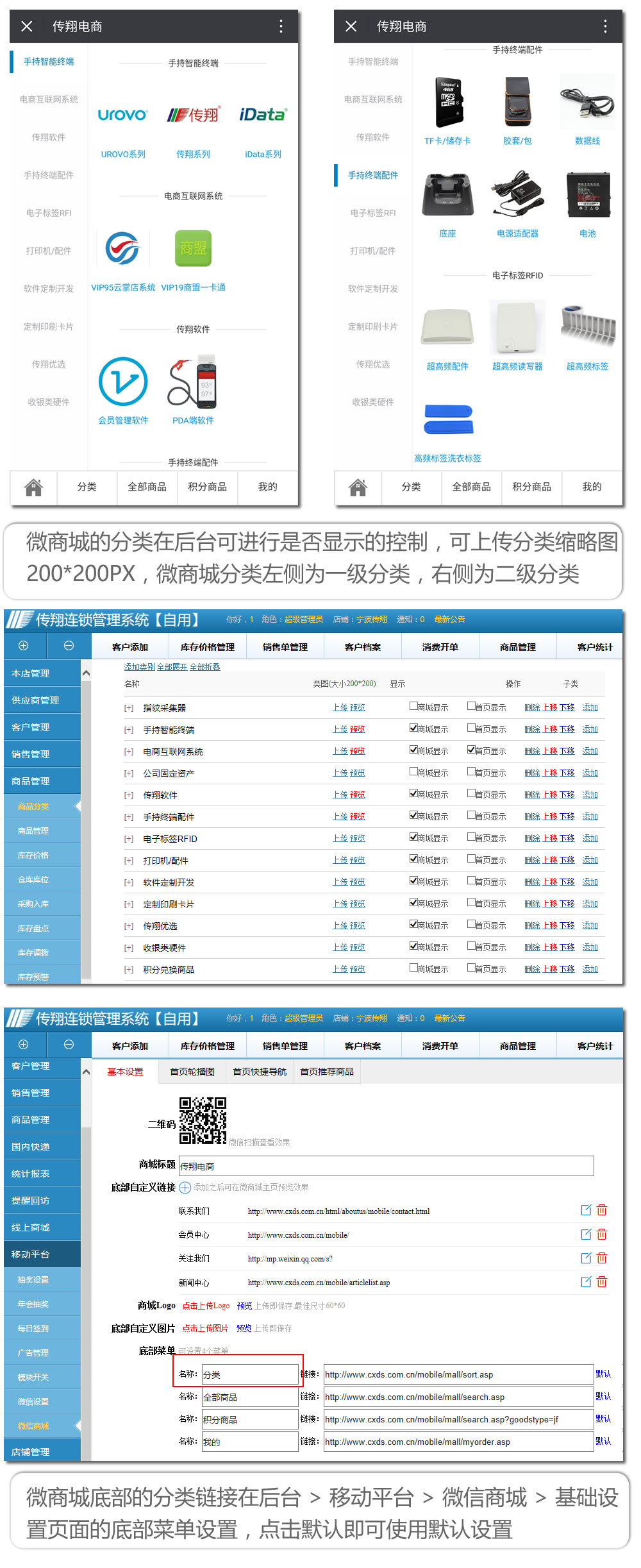Switch to the 首页推荐商品 tab
Image resolution: width=641 pixels, height=1568 pixels.
click(327, 1072)
